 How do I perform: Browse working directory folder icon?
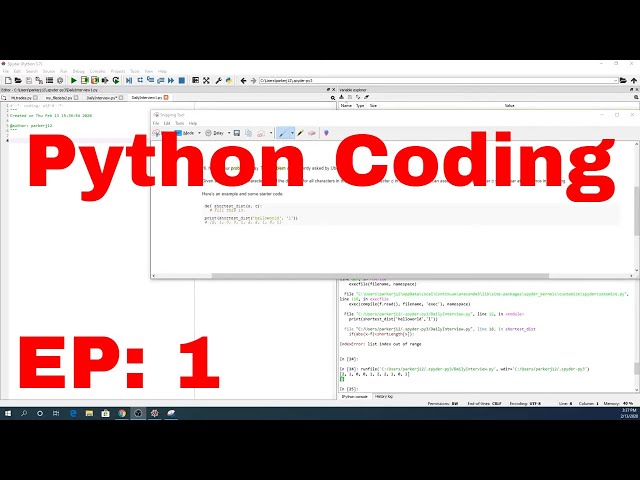click(x=623, y=80)
